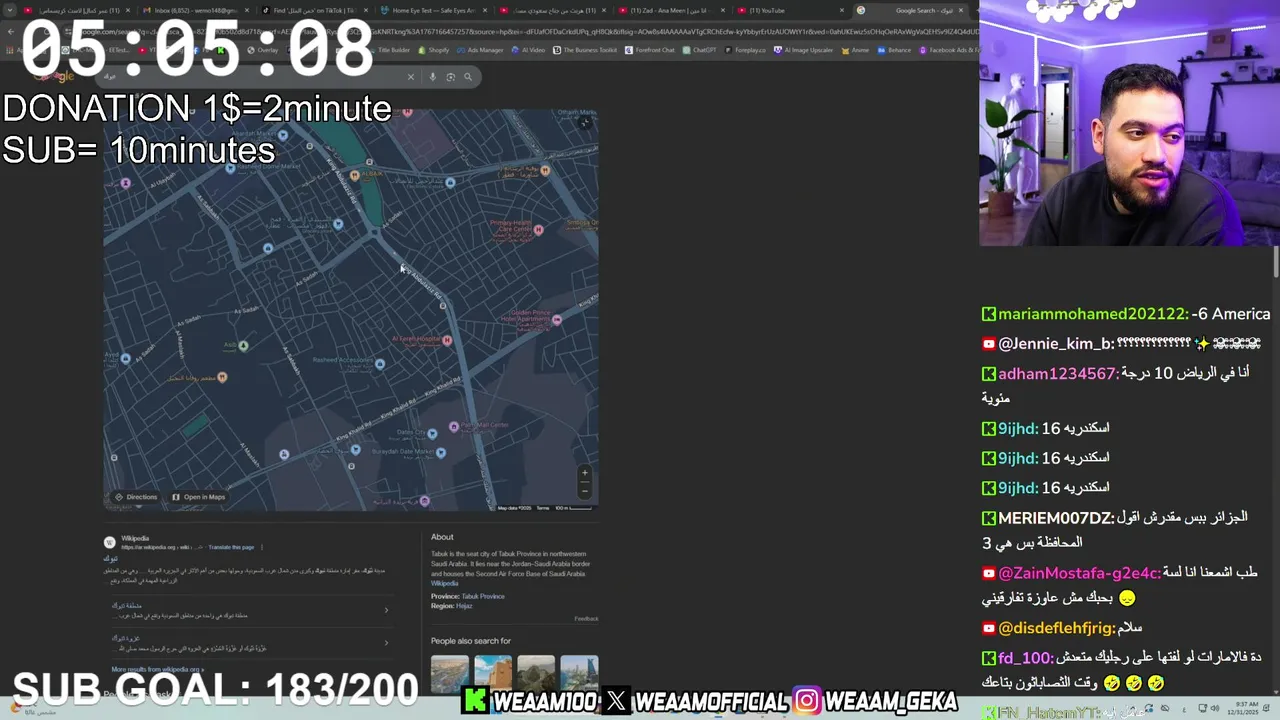Open Google Lens image search icon
Screen dimensions: 1280x720
click(x=451, y=77)
